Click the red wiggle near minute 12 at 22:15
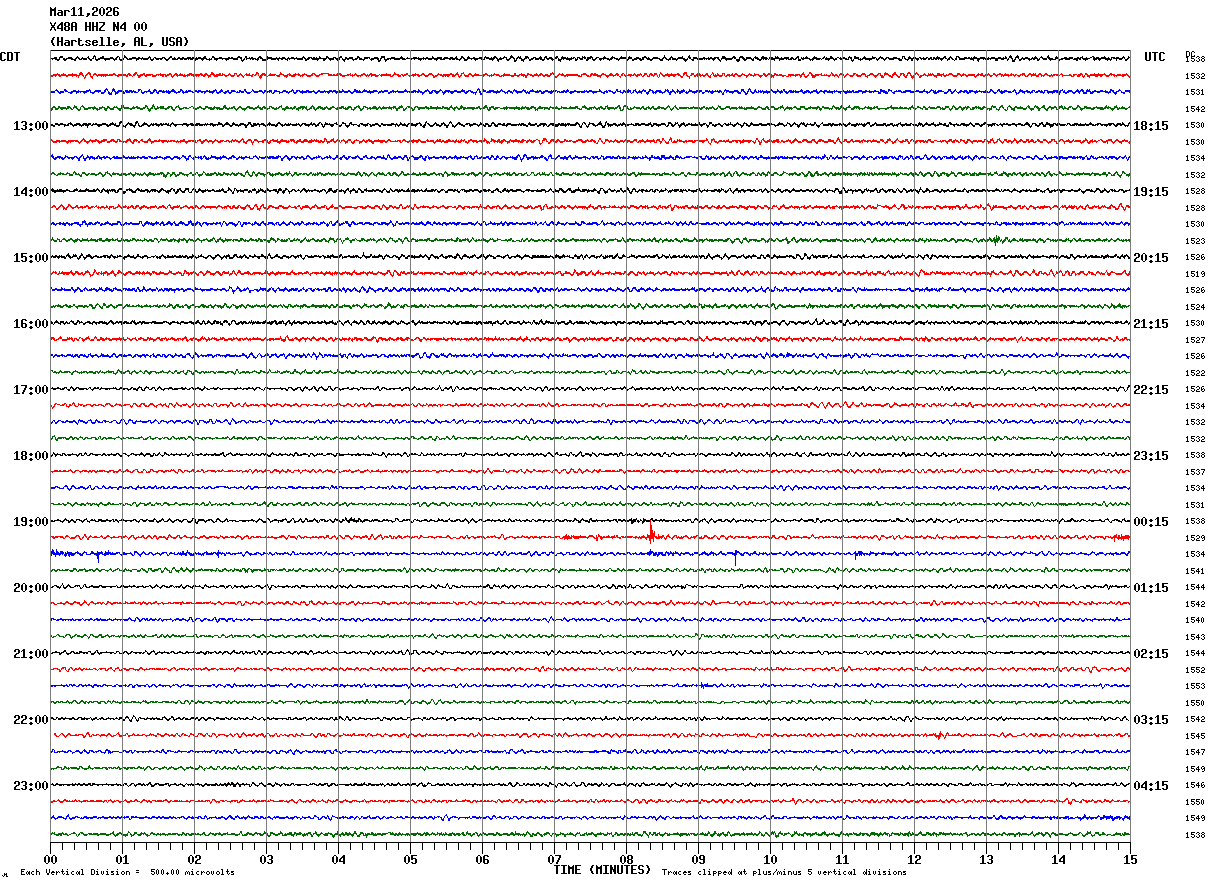1210x886 pixels. (939, 735)
